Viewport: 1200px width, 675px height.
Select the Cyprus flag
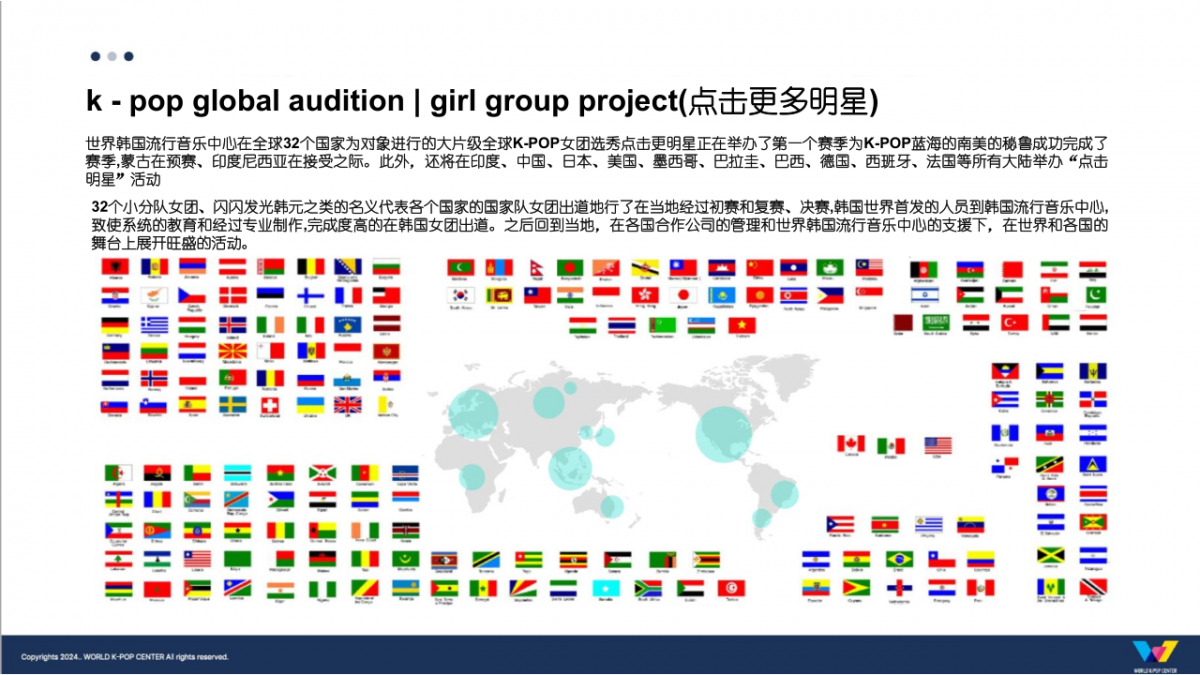[154, 295]
